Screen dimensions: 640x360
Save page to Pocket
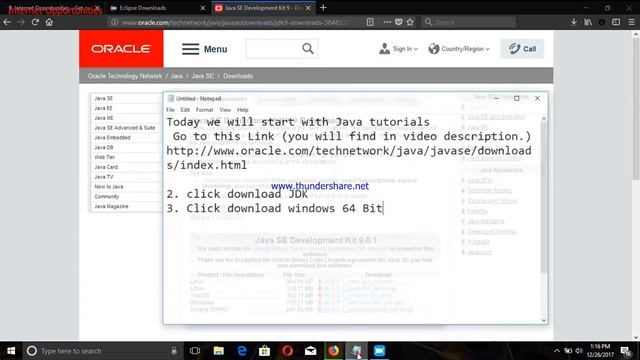398,22
